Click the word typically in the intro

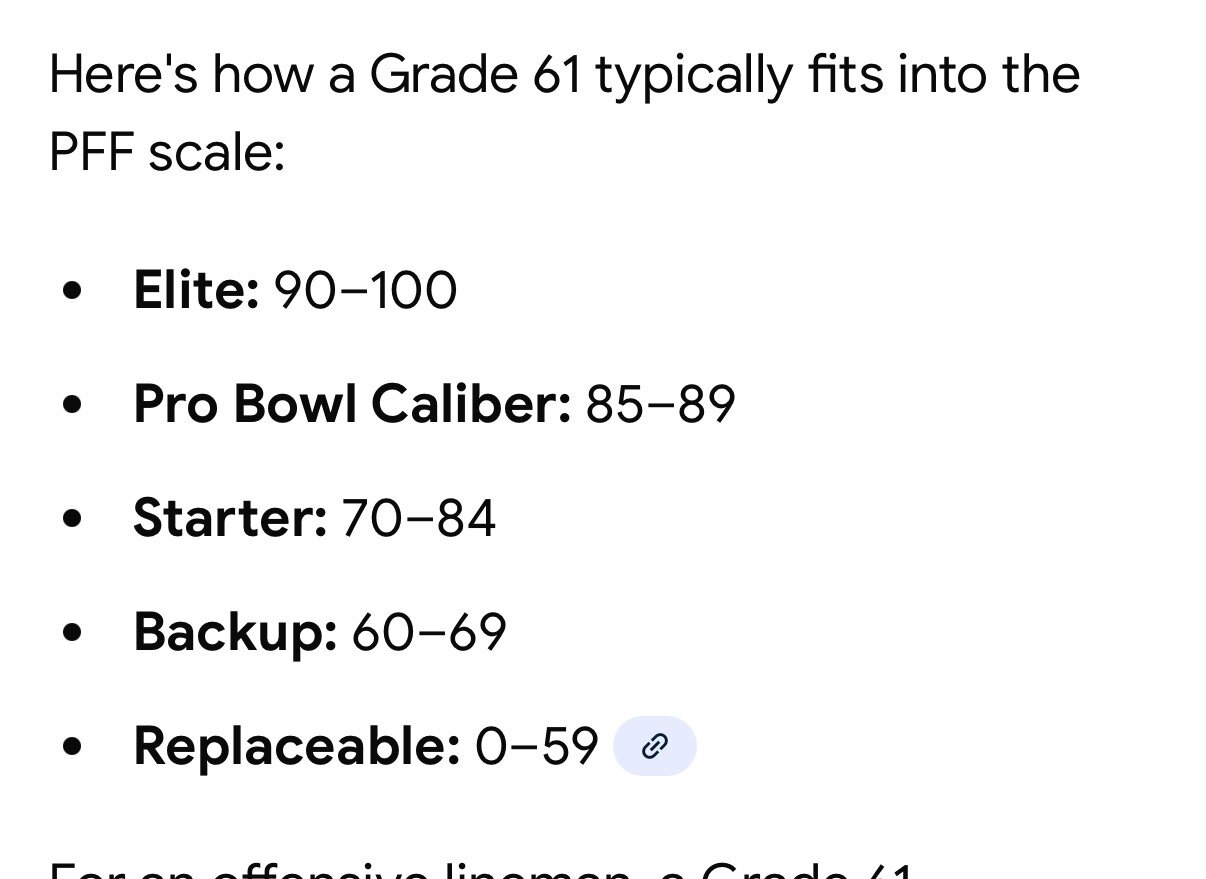tap(692, 76)
